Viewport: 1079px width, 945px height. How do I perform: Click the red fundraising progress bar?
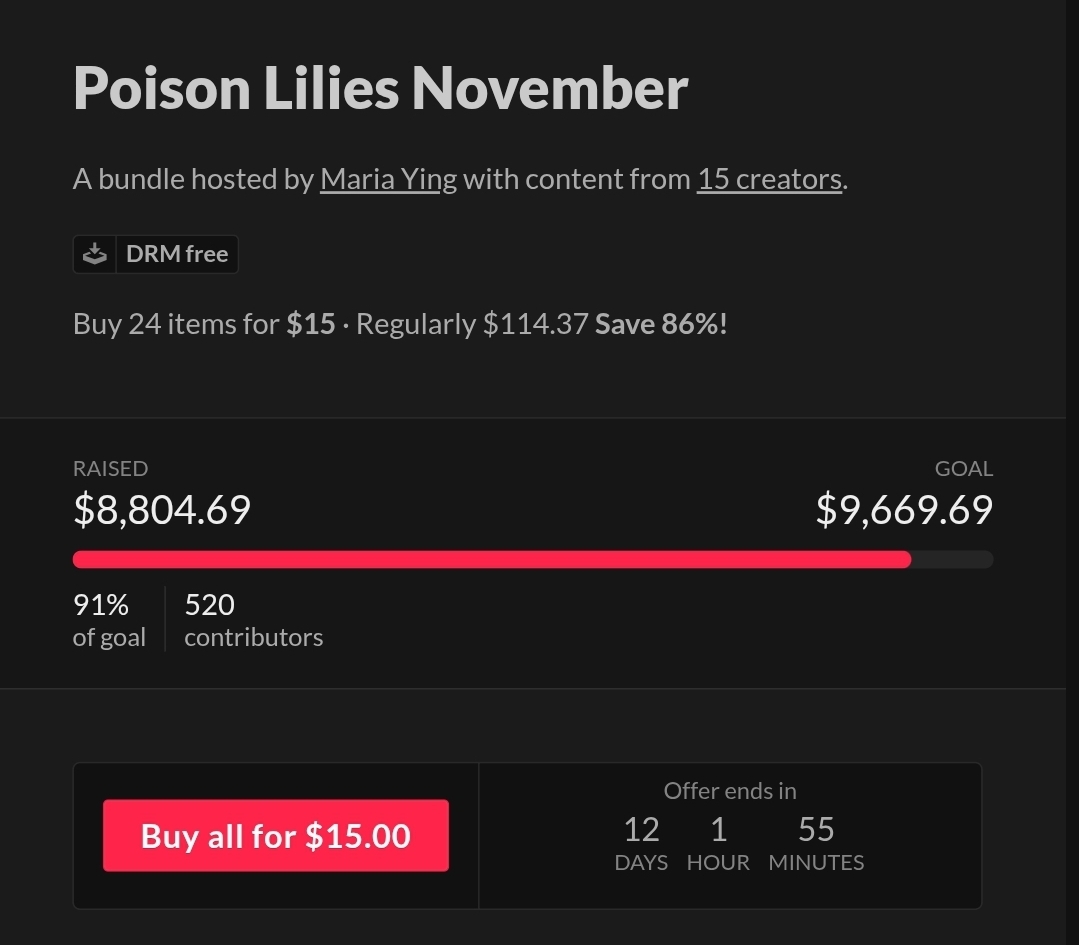click(x=490, y=559)
